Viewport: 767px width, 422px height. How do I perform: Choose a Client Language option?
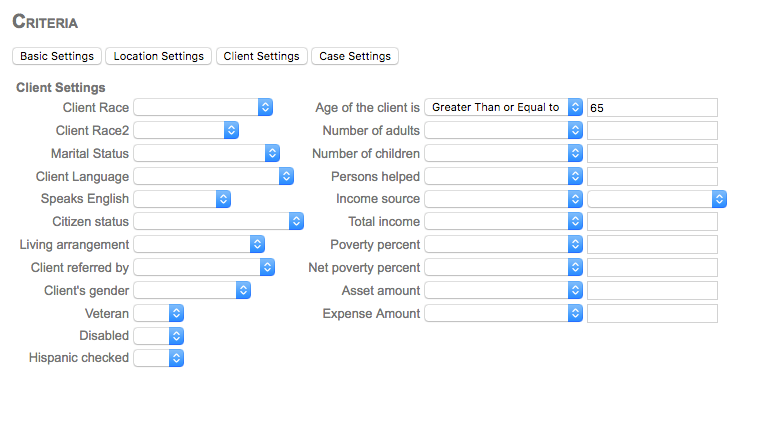tap(213, 176)
